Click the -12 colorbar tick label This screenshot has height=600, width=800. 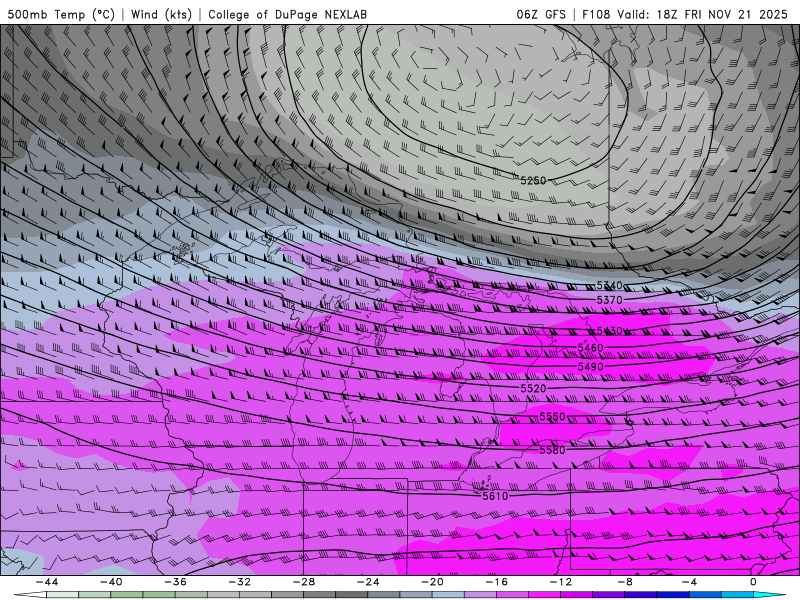561,582
